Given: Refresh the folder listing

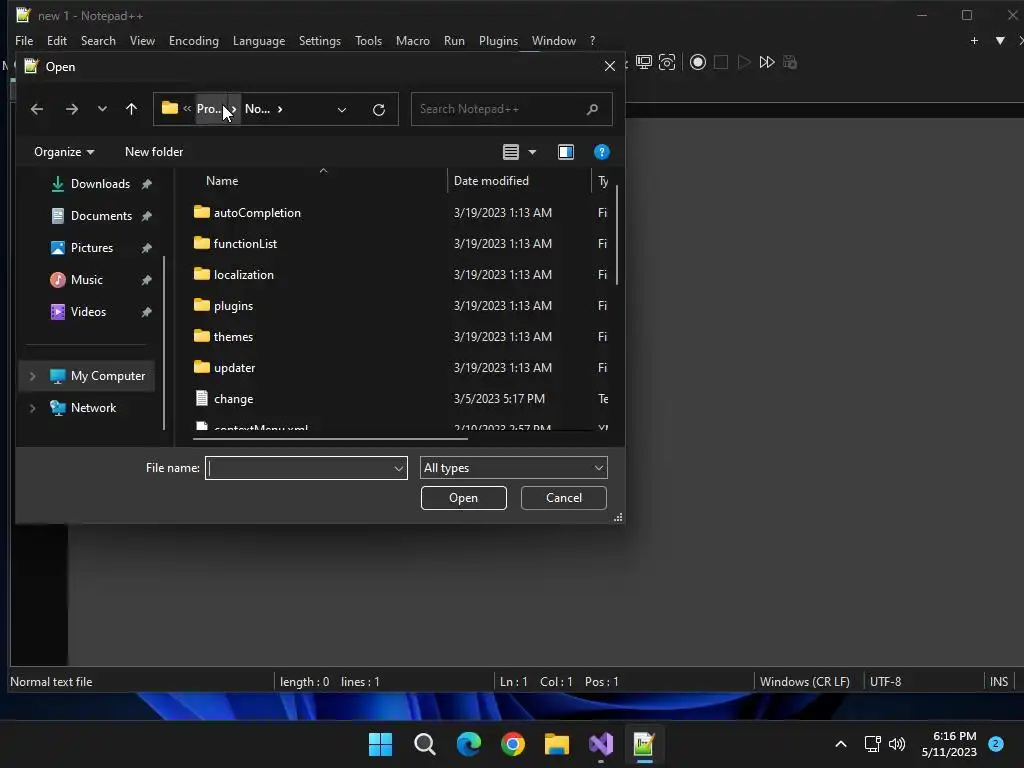Looking at the screenshot, I should coord(379,110).
